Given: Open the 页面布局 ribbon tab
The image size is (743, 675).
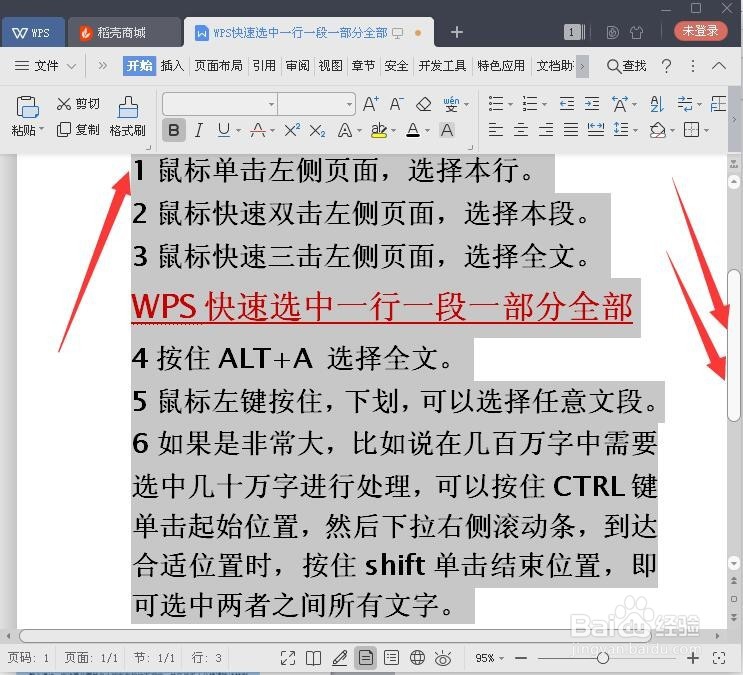Looking at the screenshot, I should click(218, 65).
